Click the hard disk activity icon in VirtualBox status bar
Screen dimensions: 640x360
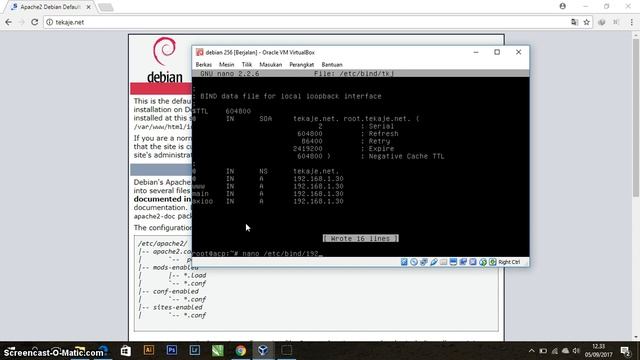pyautogui.click(x=404, y=262)
